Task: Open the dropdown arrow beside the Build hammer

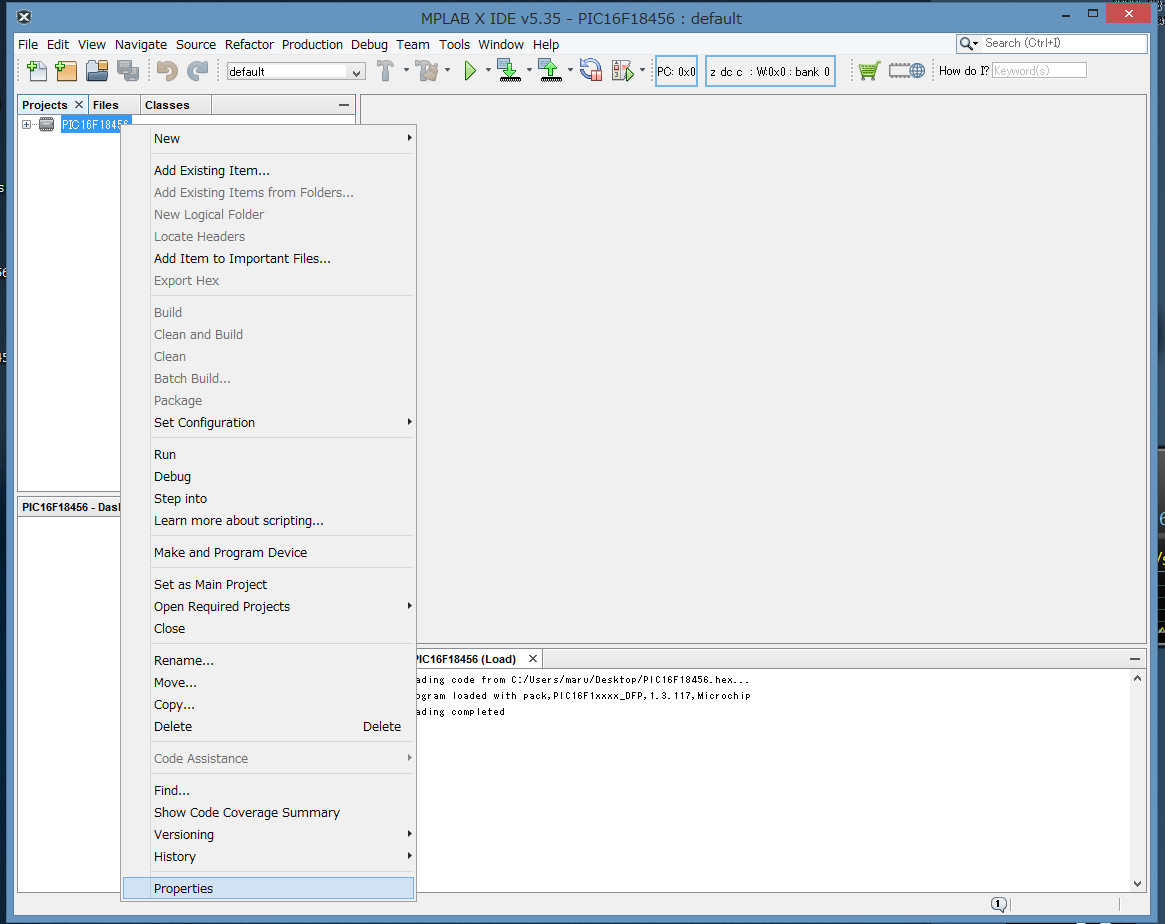Action: point(406,71)
